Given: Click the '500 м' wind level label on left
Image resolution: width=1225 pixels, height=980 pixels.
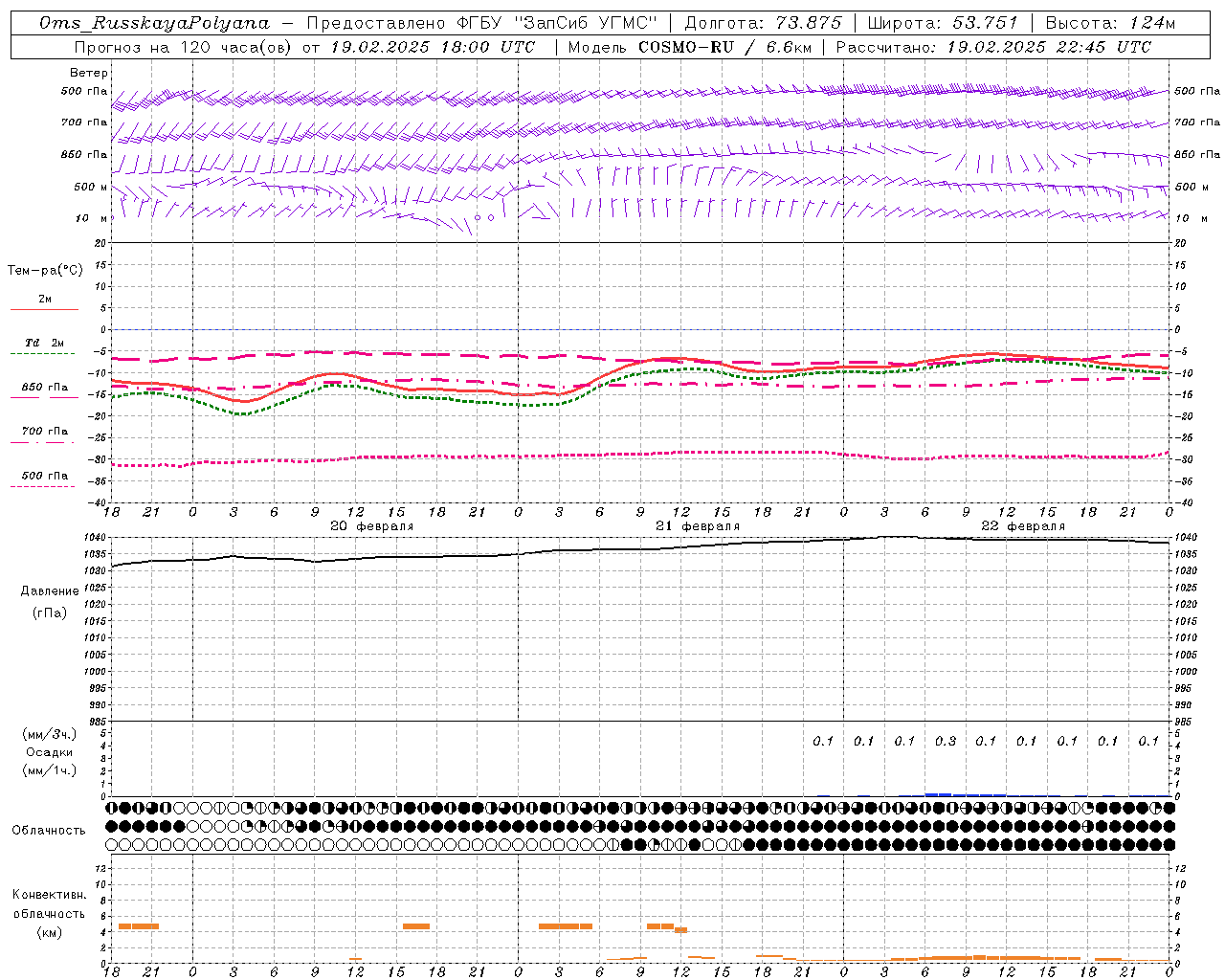Looking at the screenshot, I should click(x=91, y=187).
